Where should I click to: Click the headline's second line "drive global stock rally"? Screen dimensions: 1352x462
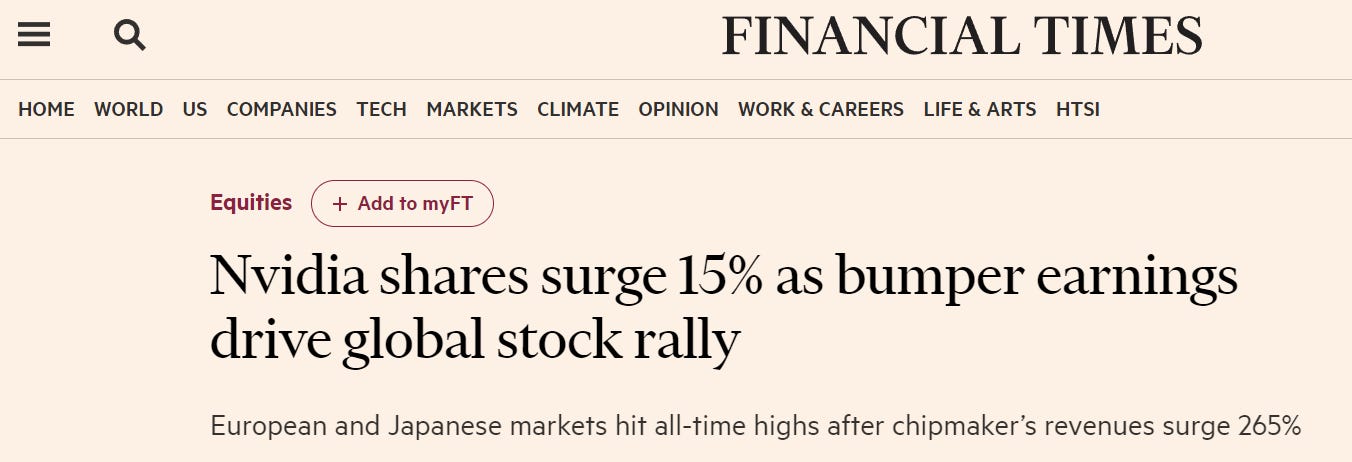[474, 340]
